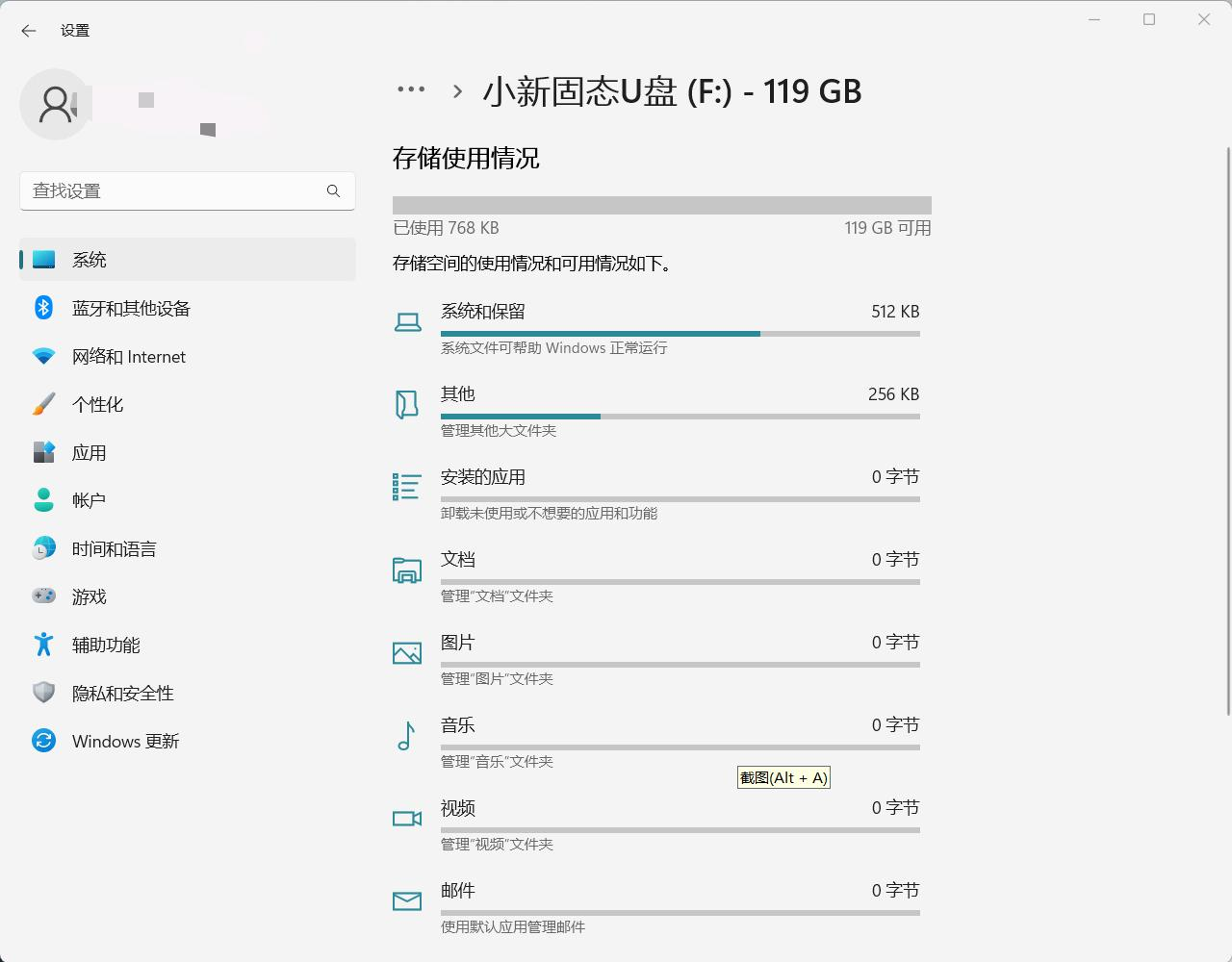This screenshot has width=1232, height=962.
Task: Go to 网络和 Internet settings
Action: [188, 356]
